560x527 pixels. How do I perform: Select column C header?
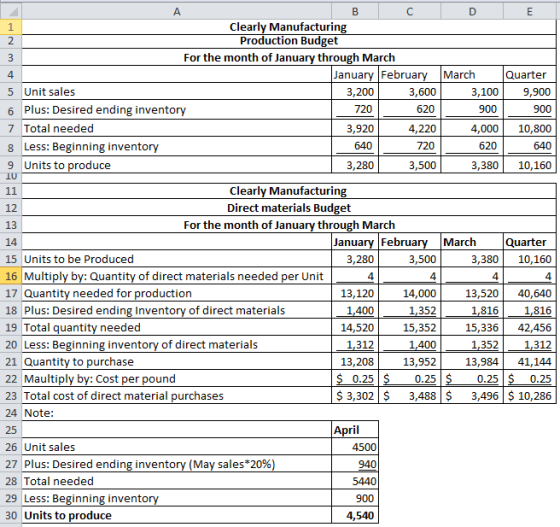click(410, 11)
